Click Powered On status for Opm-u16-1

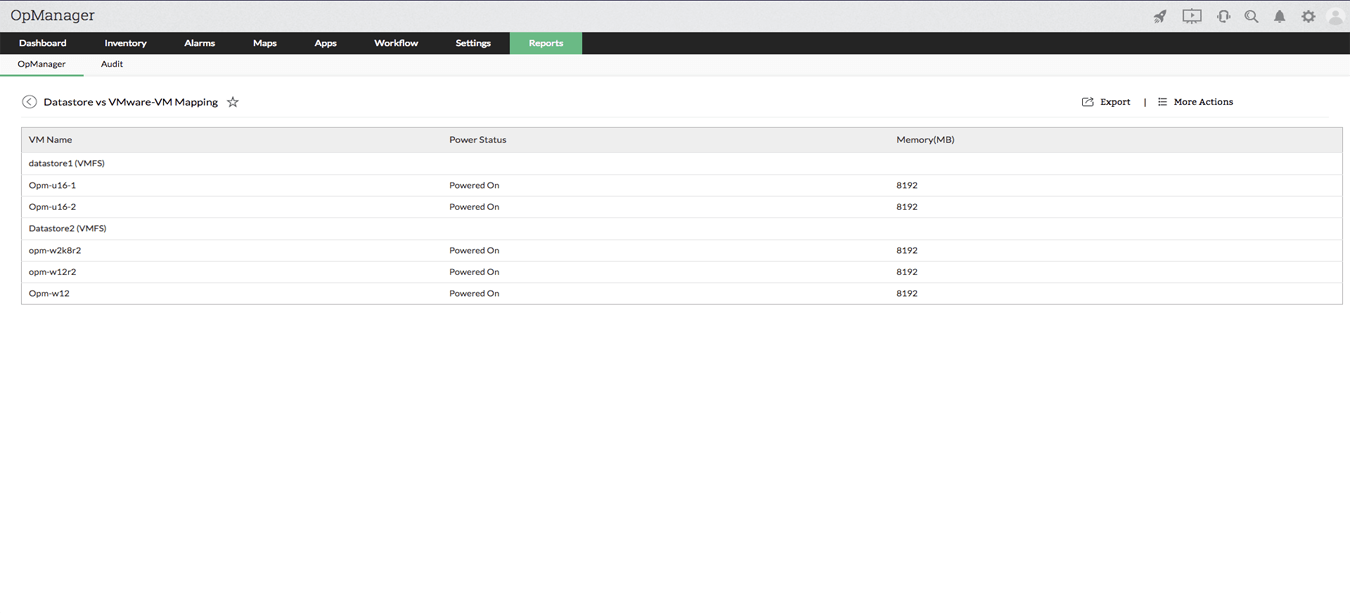point(474,185)
